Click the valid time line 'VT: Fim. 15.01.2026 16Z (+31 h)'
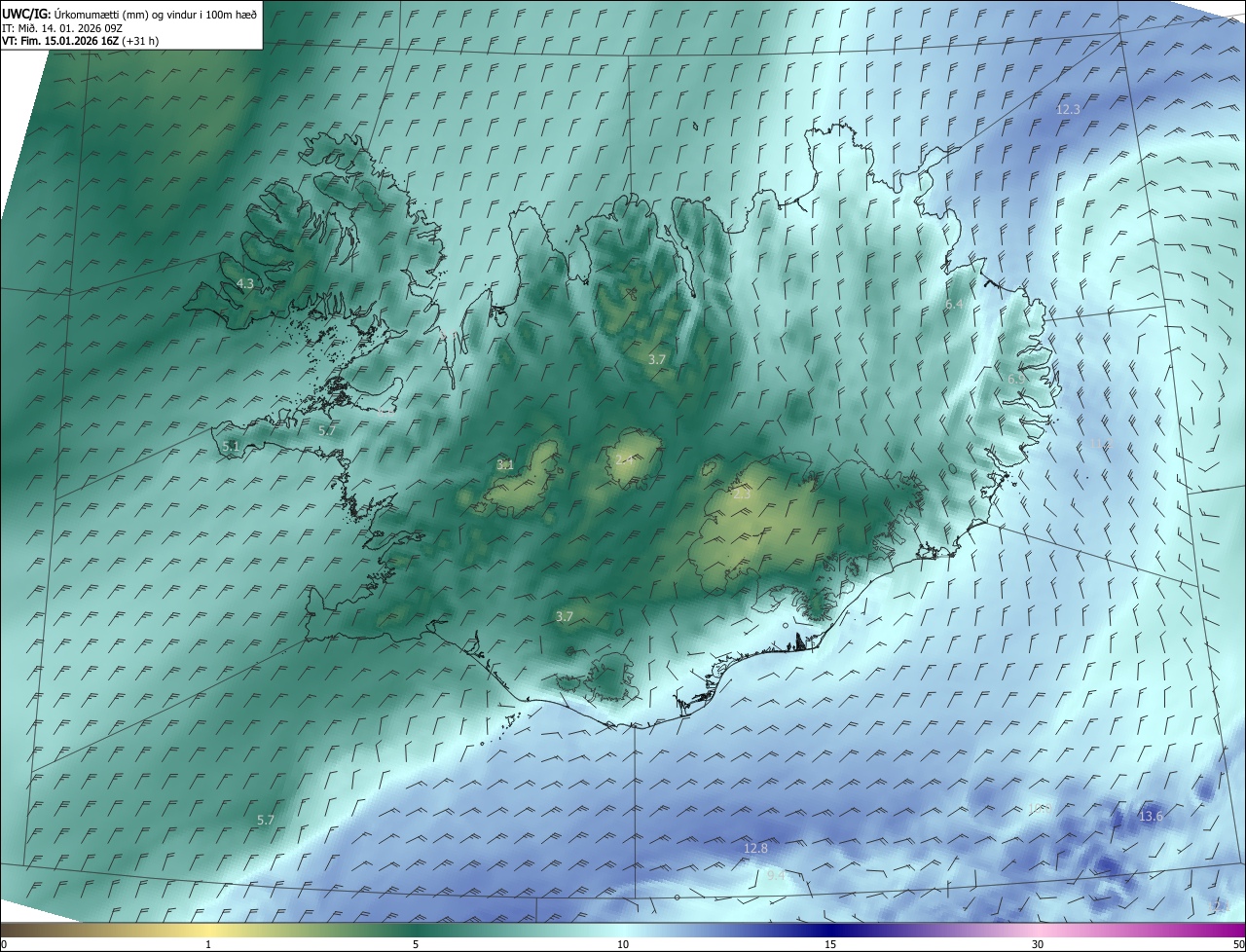The height and width of the screenshot is (952, 1246). point(81,41)
